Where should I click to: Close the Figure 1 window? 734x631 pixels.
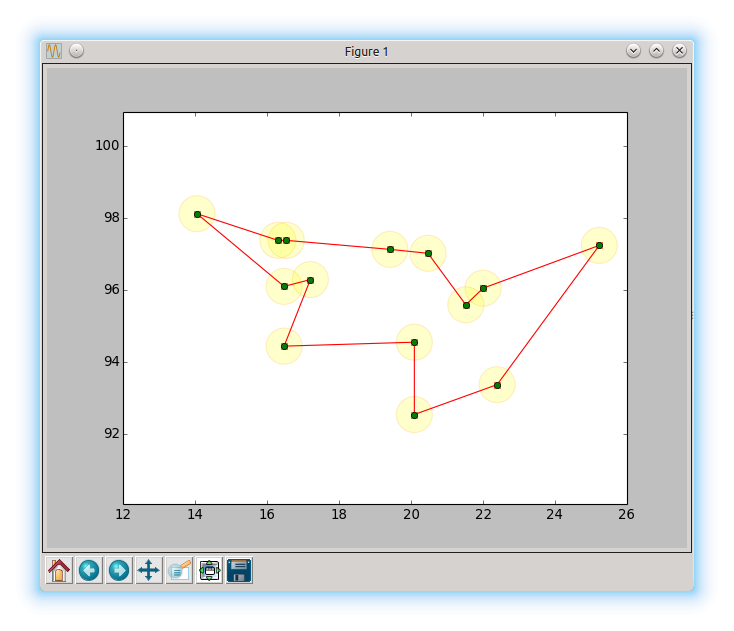[x=679, y=50]
